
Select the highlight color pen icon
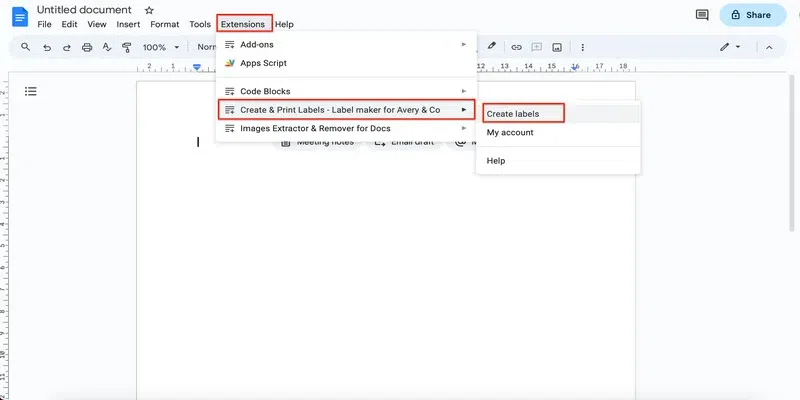tap(491, 46)
